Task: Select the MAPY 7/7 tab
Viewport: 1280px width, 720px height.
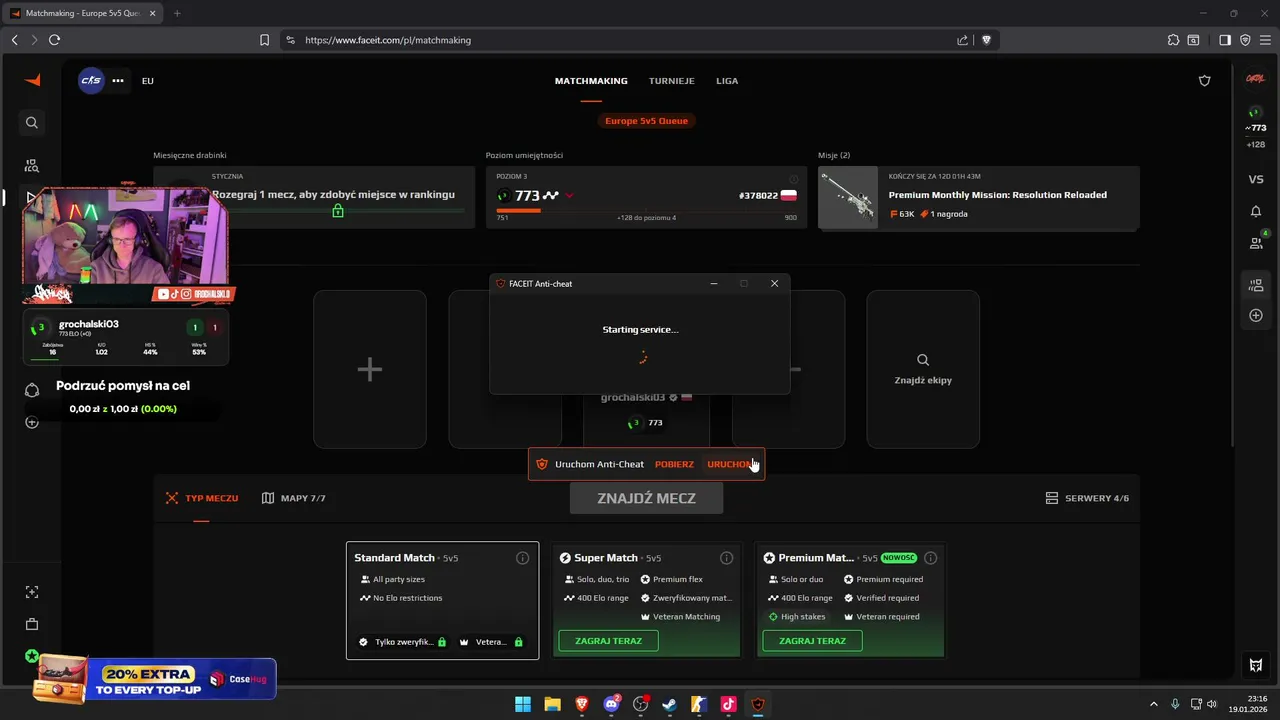Action: tap(293, 498)
